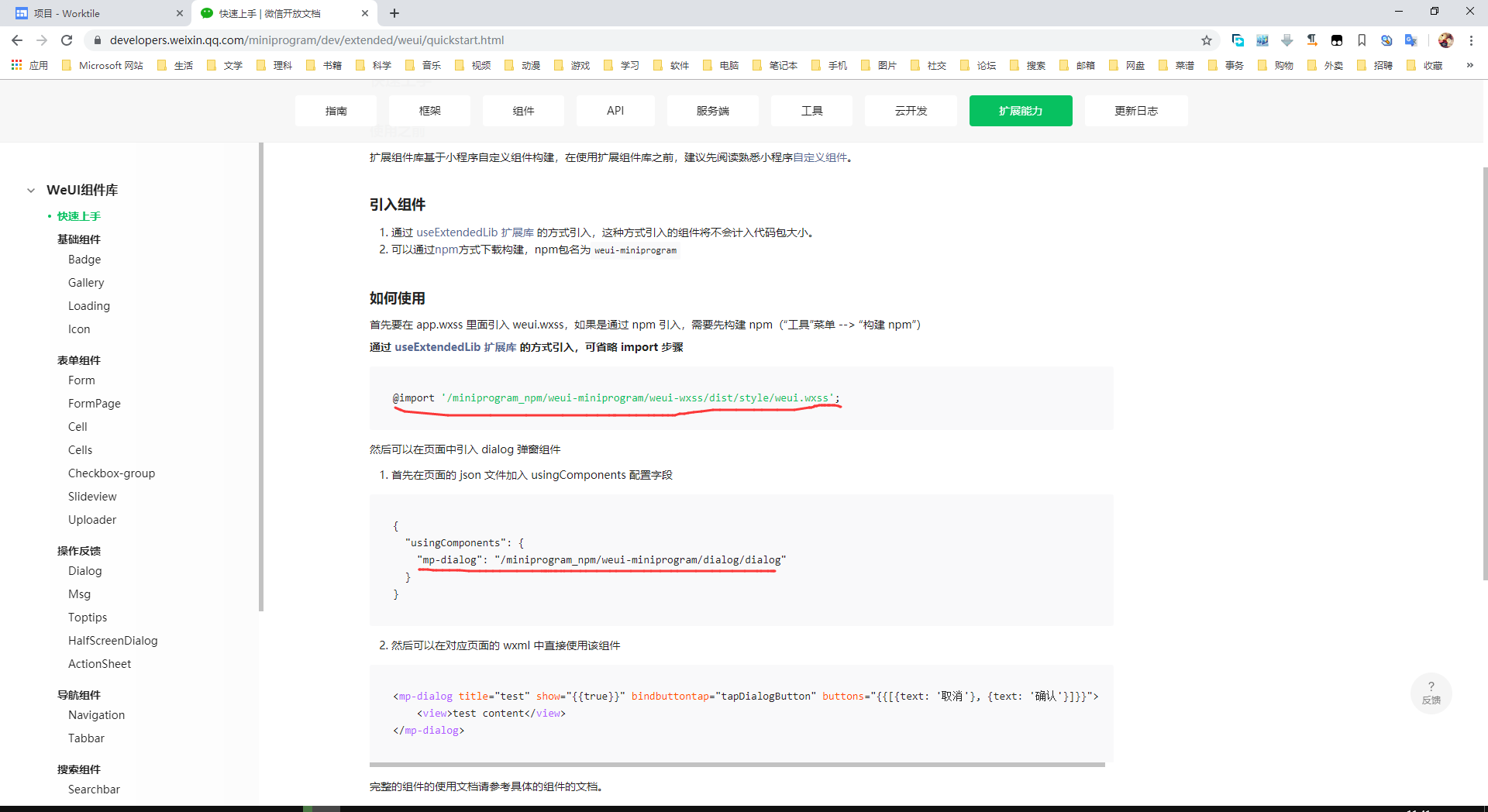Reload the page with the refresh icon
1488x812 pixels.
click(x=66, y=40)
